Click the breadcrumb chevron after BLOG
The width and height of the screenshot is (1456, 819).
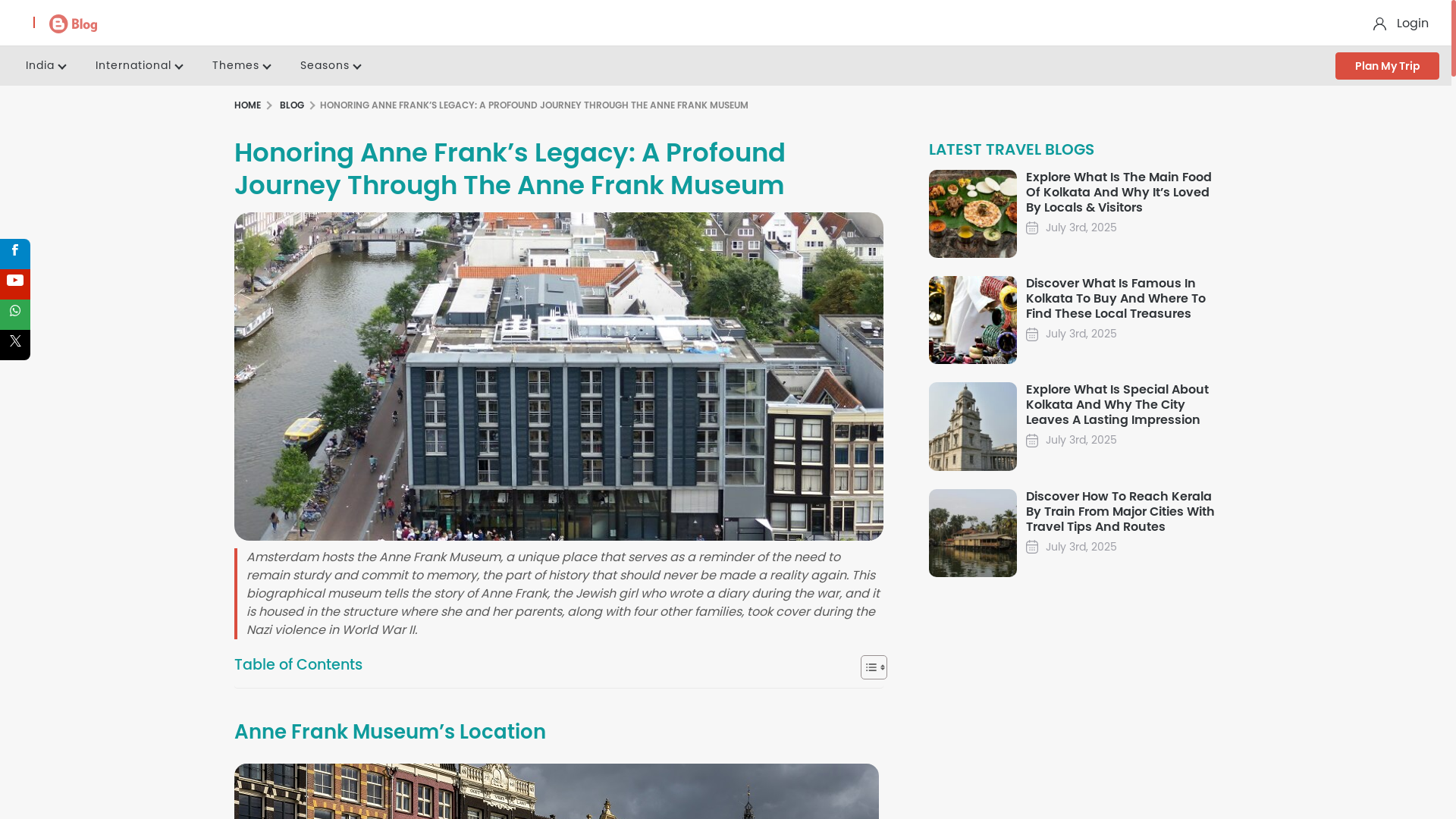(x=312, y=105)
